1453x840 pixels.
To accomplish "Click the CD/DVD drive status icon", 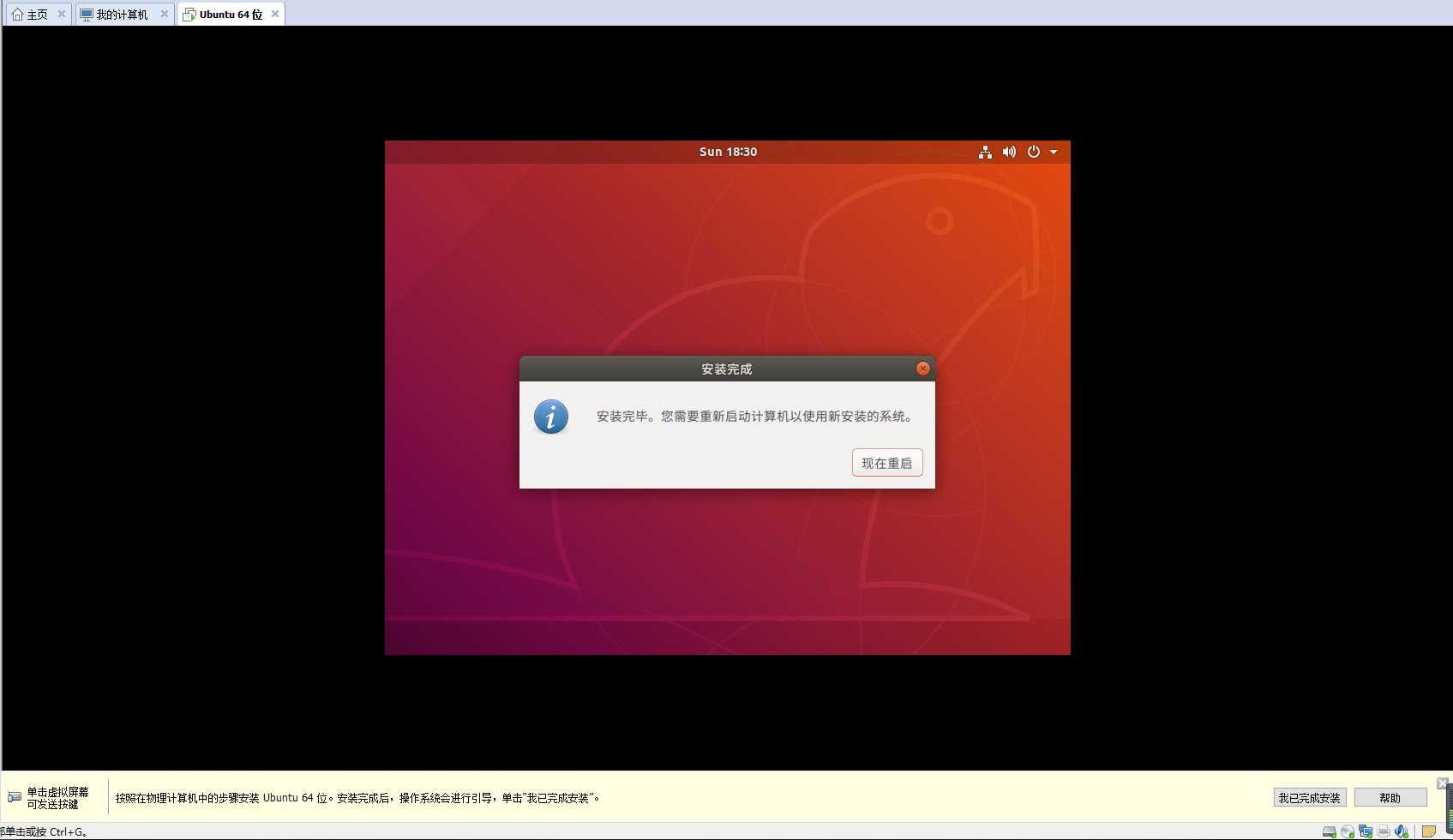I will [1348, 831].
